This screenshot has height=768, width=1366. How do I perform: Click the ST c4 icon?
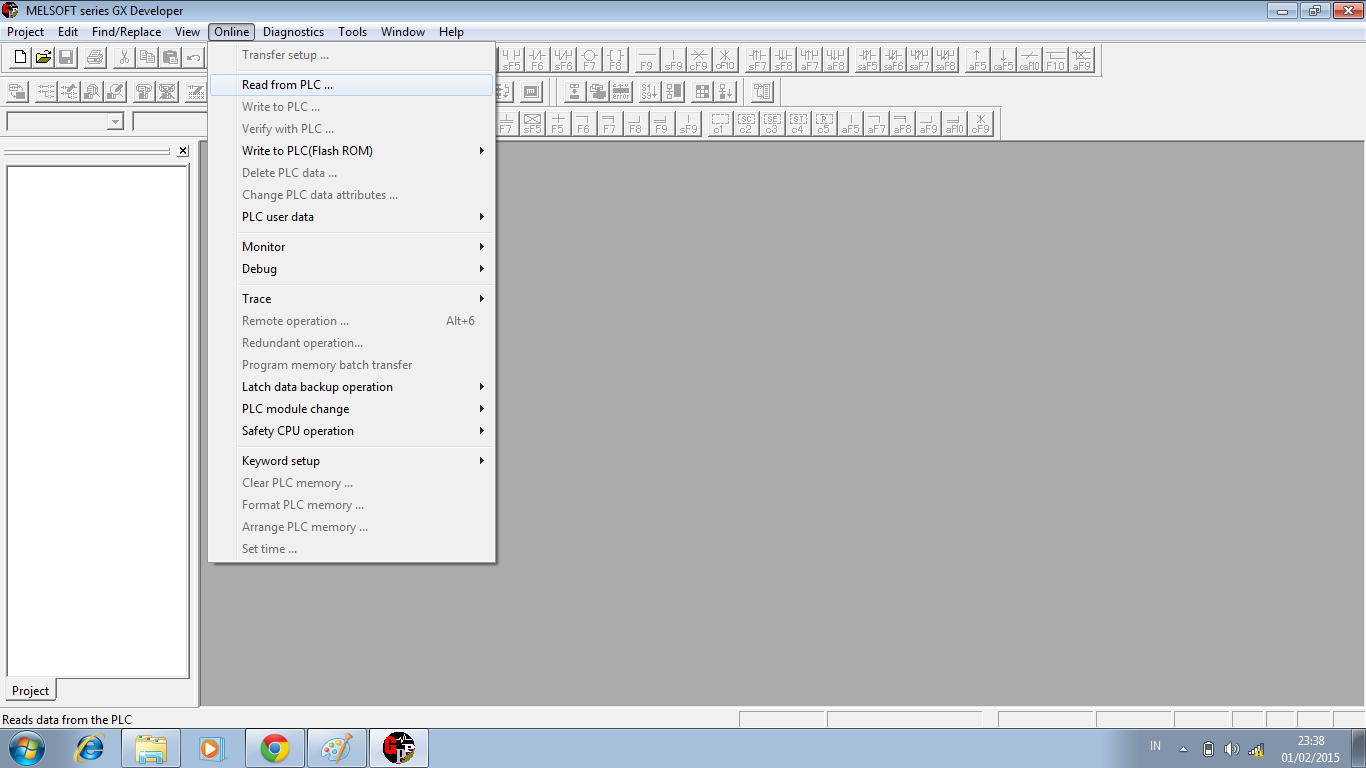(798, 123)
